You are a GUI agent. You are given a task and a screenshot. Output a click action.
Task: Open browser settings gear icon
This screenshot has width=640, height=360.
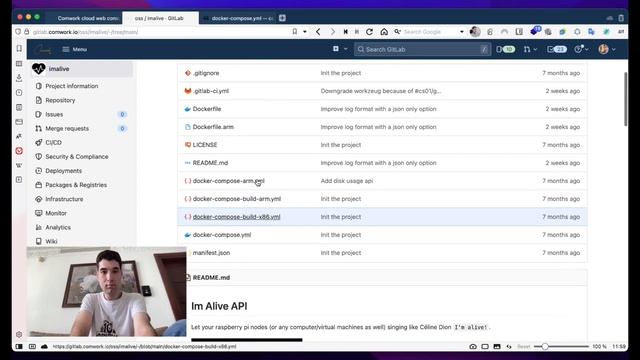click(19, 334)
